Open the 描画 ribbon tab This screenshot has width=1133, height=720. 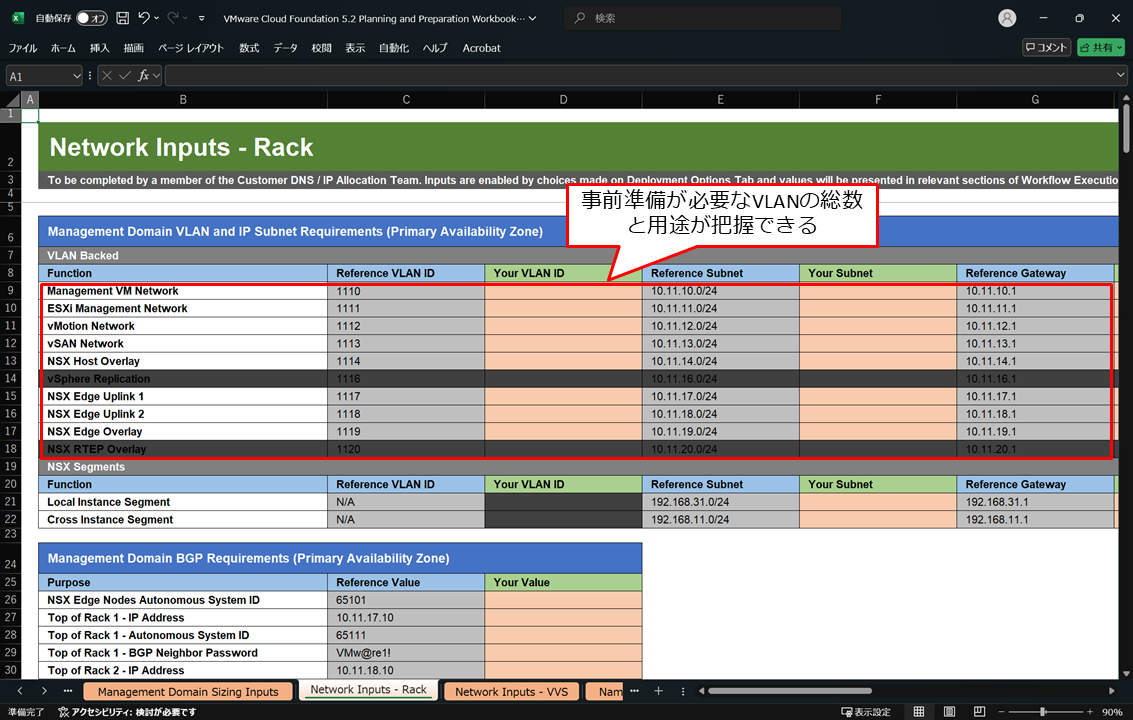point(134,48)
